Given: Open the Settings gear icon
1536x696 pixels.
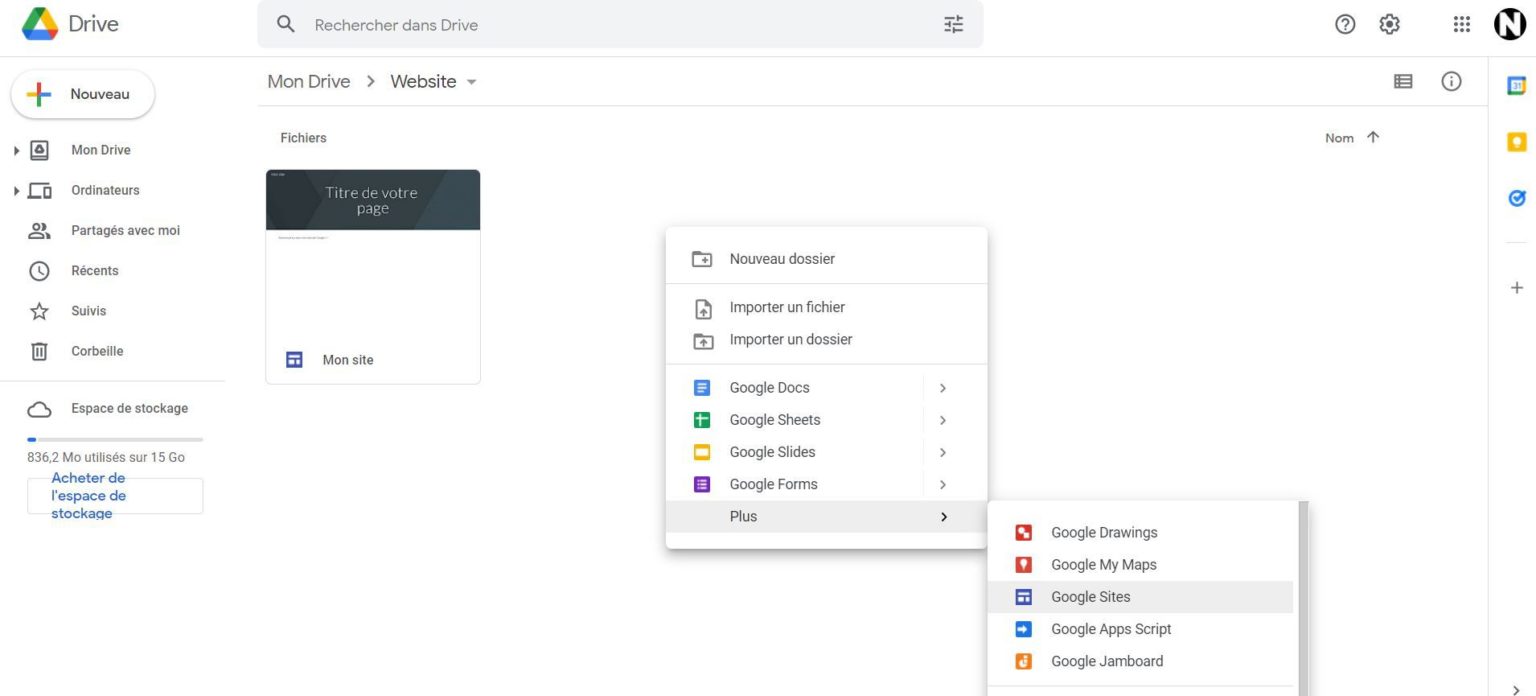Looking at the screenshot, I should pyautogui.click(x=1389, y=25).
